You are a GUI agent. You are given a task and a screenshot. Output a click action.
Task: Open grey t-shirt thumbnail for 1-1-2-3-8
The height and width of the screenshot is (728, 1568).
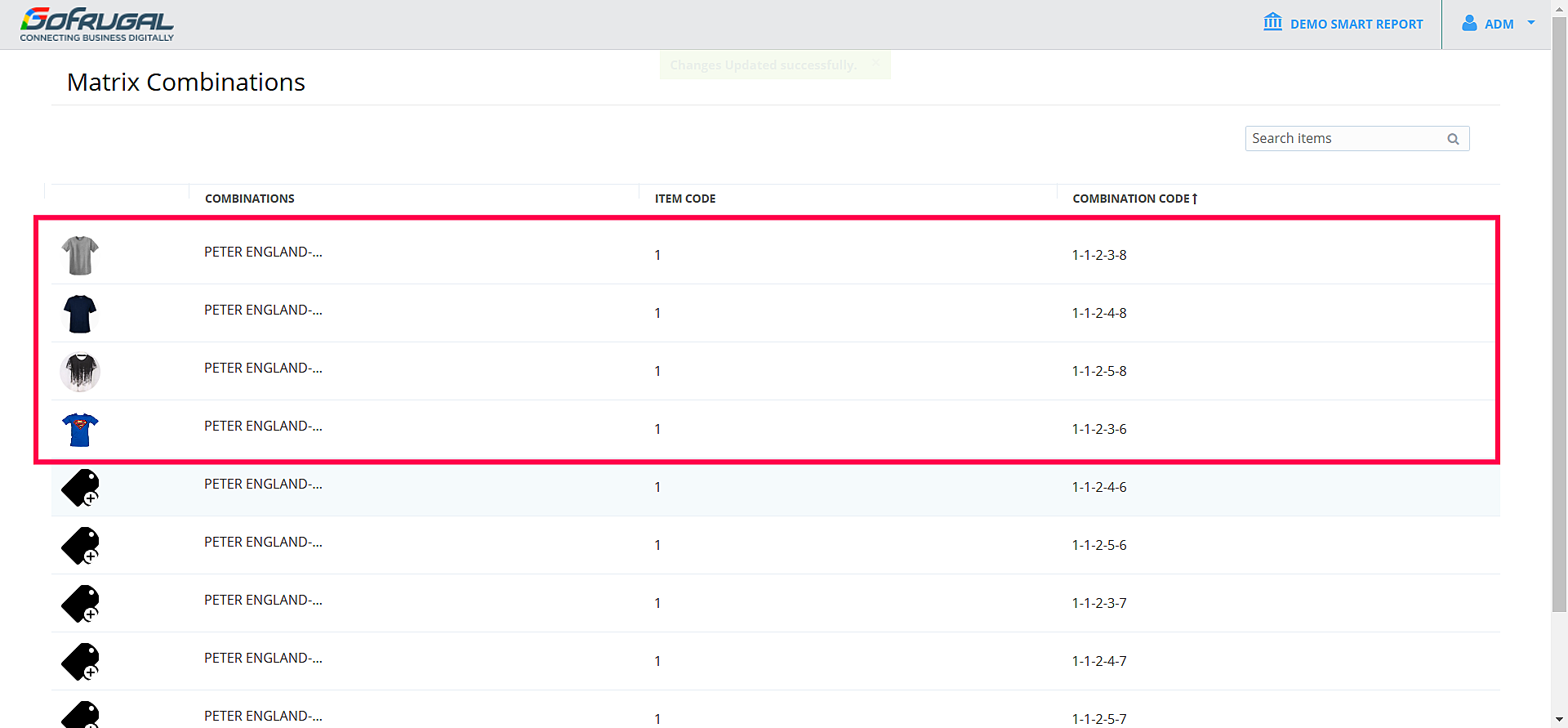(x=80, y=255)
